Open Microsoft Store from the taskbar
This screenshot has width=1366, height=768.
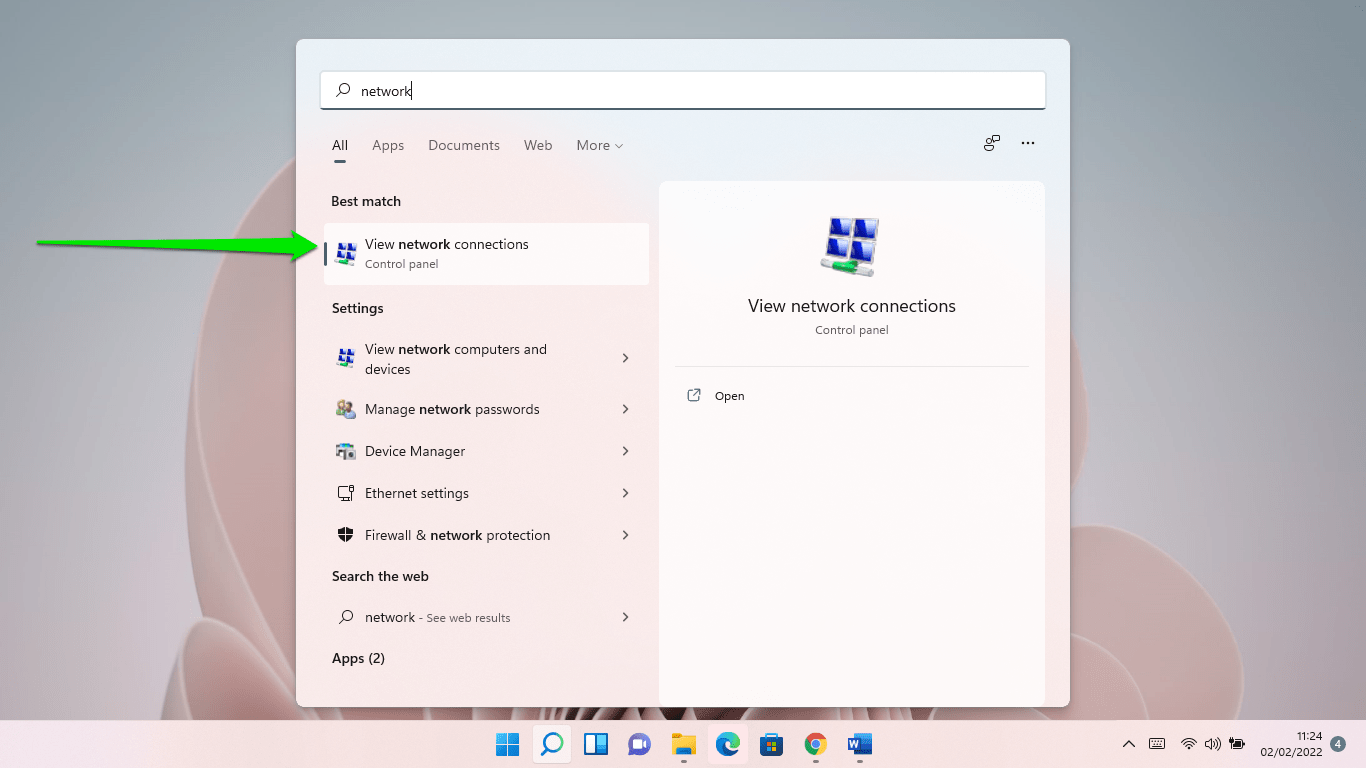pyautogui.click(x=771, y=744)
